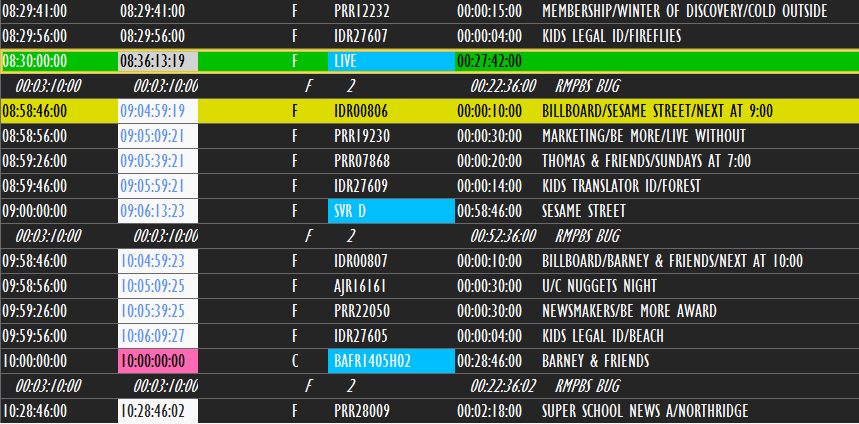Image resolution: width=859 pixels, height=424 pixels.
Task: Select start time 09:58:46:00
Action: click(35, 261)
